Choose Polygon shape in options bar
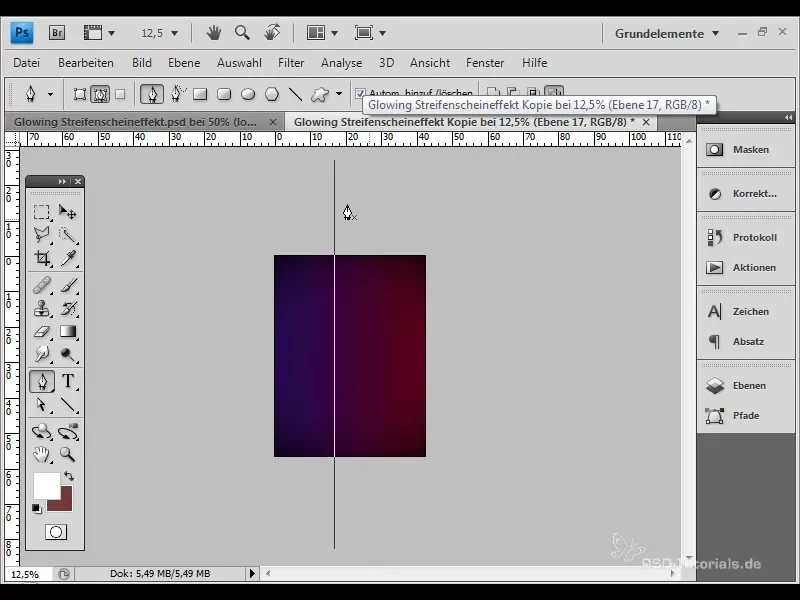The height and width of the screenshot is (600, 800). [x=272, y=94]
